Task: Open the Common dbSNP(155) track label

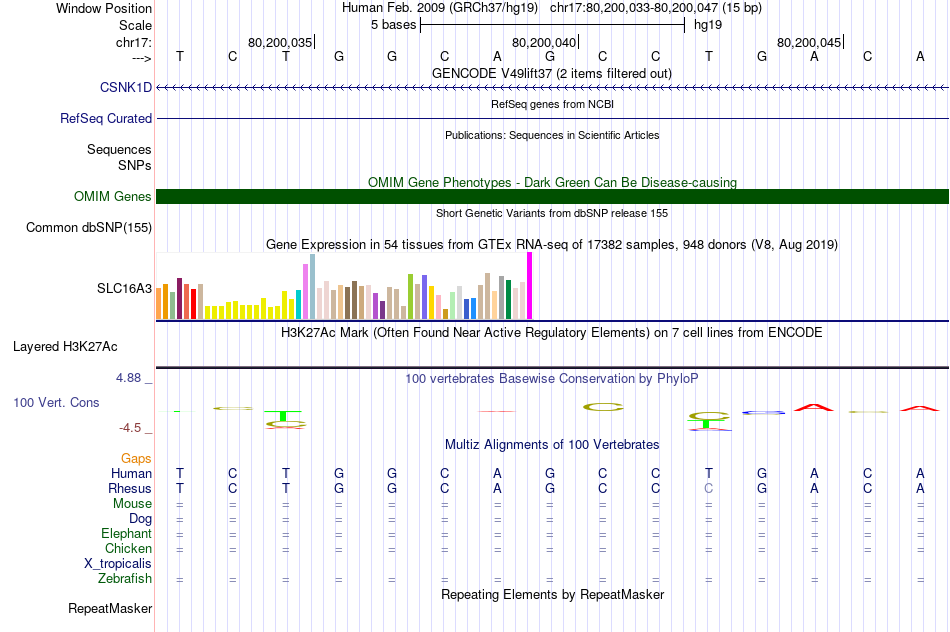Action: coord(89,227)
